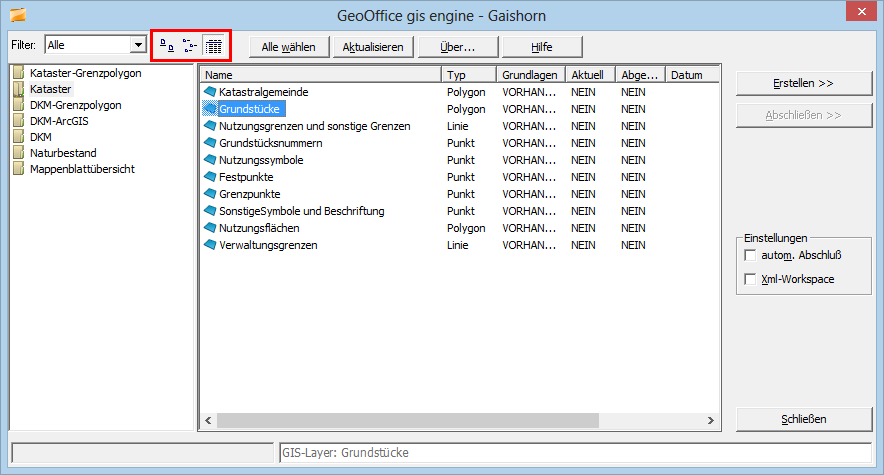884x475 pixels.
Task: Switch to small icons list view
Action: tap(190, 46)
